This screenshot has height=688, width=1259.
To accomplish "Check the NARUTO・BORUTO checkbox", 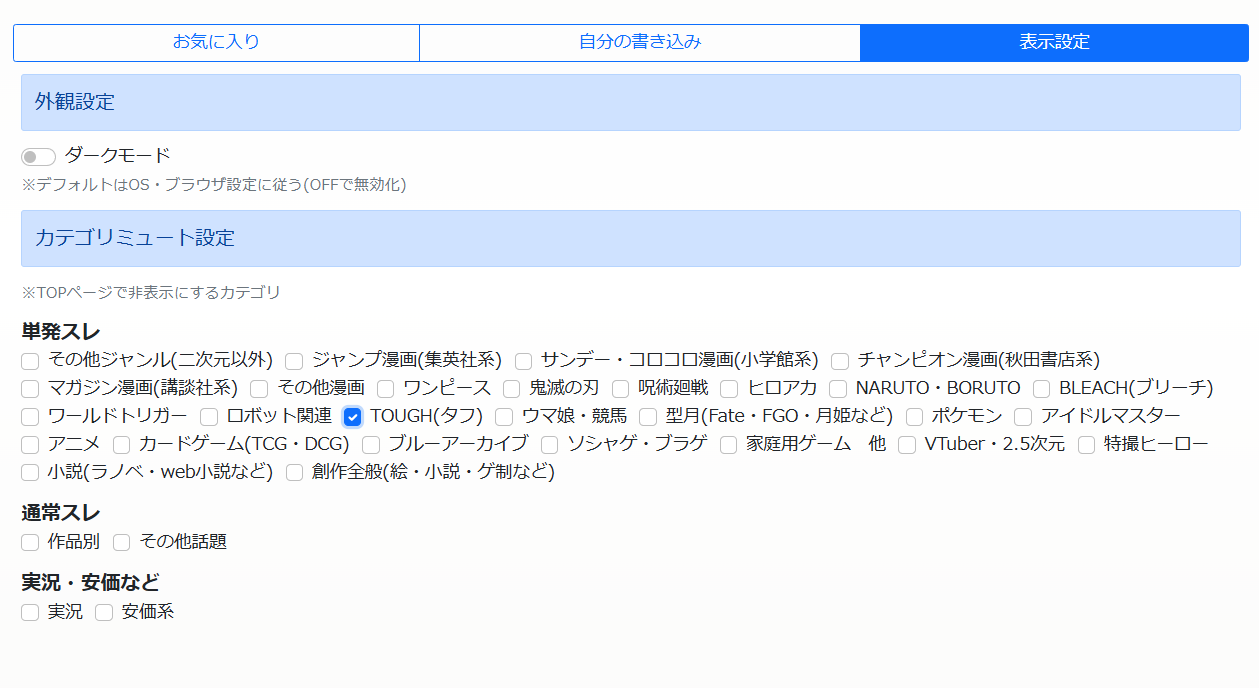I will [838, 389].
